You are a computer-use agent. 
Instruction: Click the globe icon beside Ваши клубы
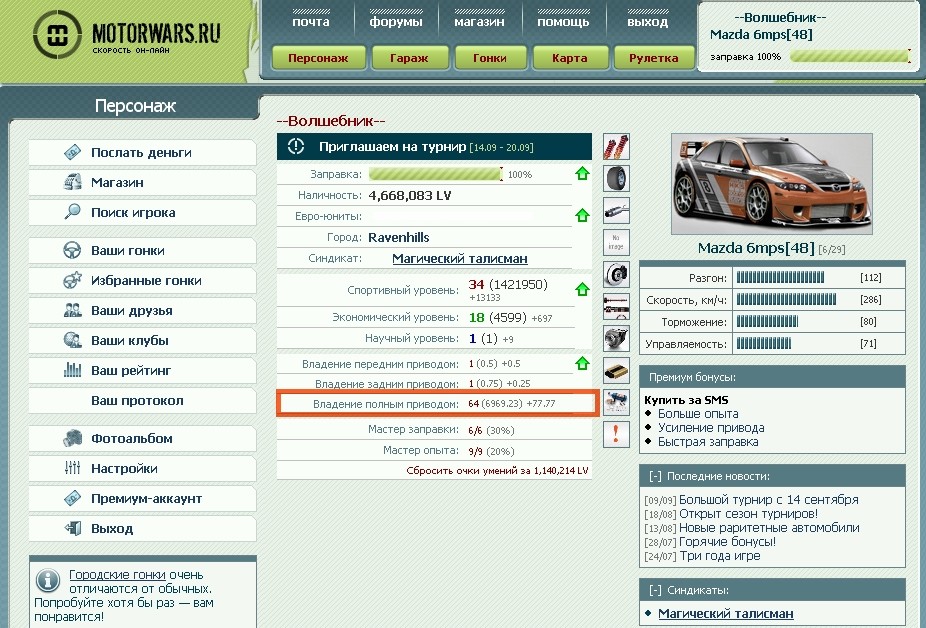click(73, 340)
